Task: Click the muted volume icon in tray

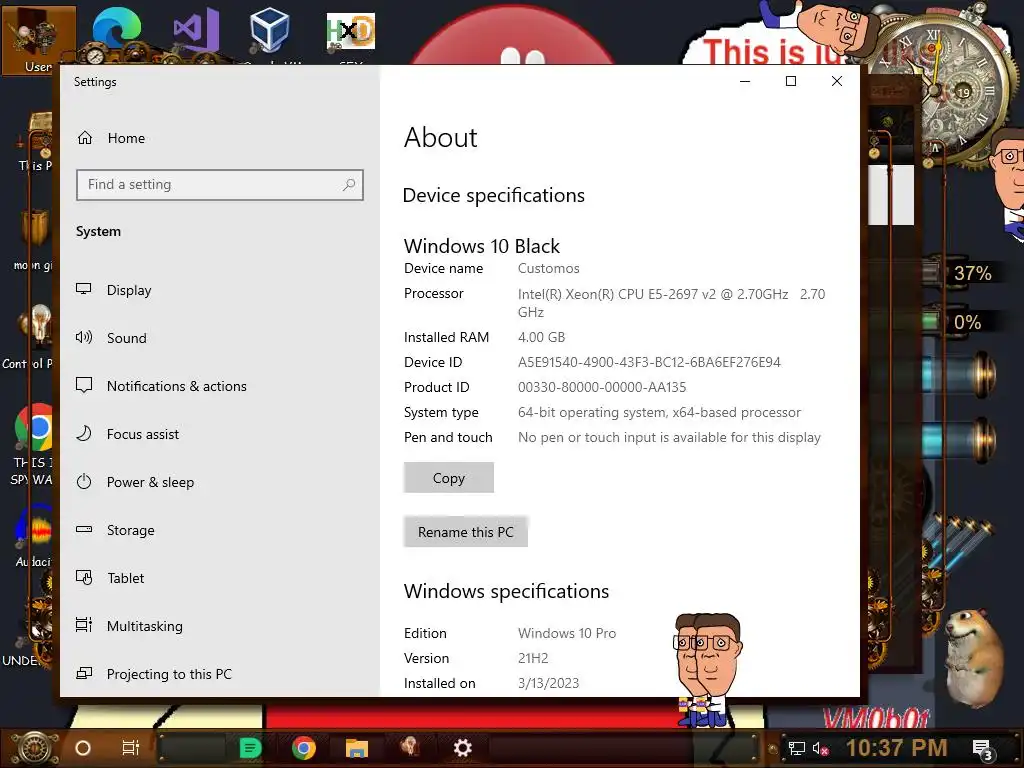Action: click(821, 749)
